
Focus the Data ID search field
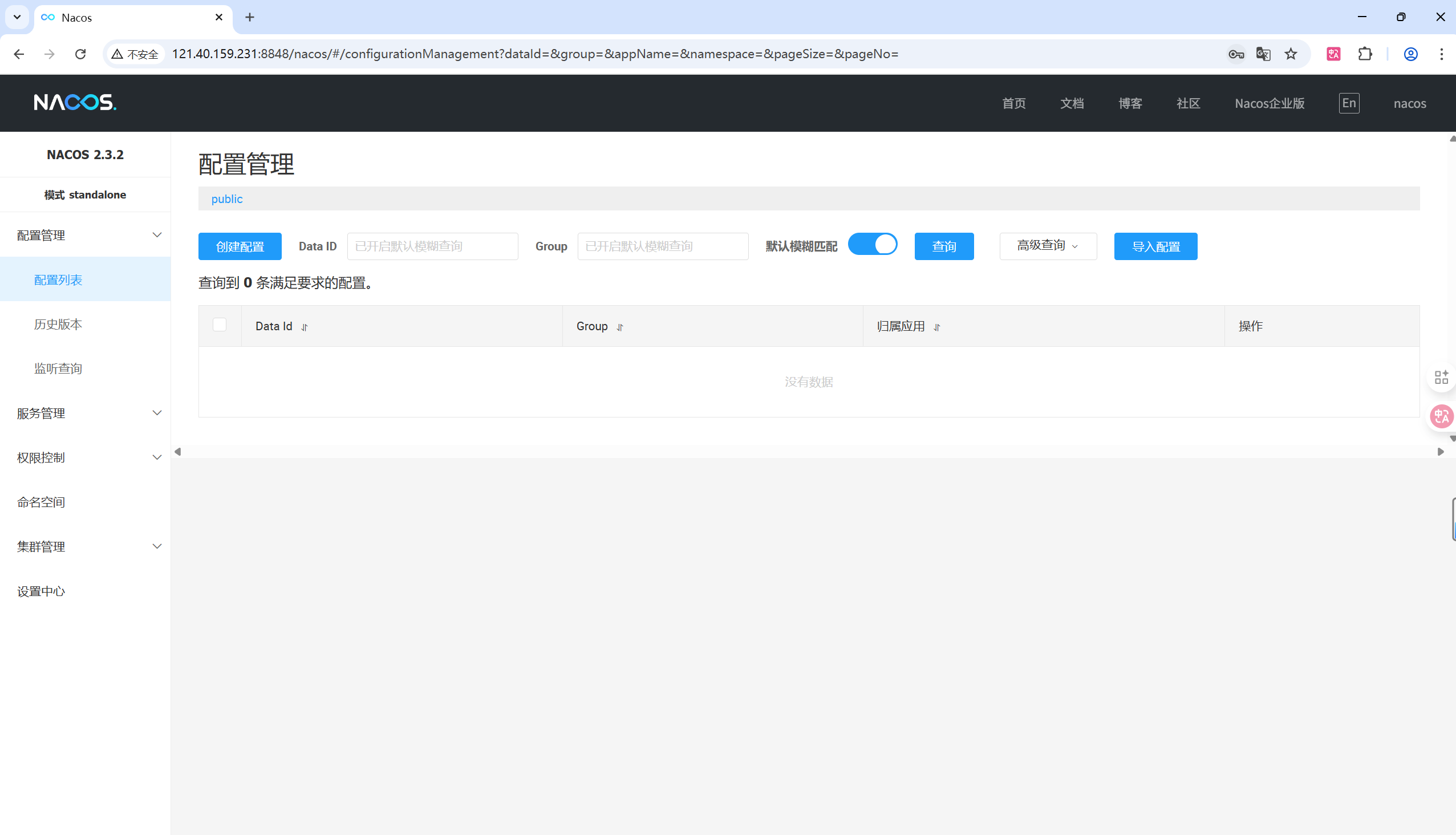(432, 246)
